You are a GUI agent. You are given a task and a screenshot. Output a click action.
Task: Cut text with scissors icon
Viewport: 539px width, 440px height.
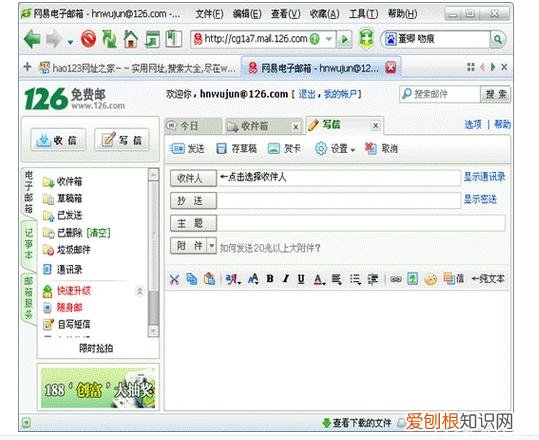coord(174,279)
